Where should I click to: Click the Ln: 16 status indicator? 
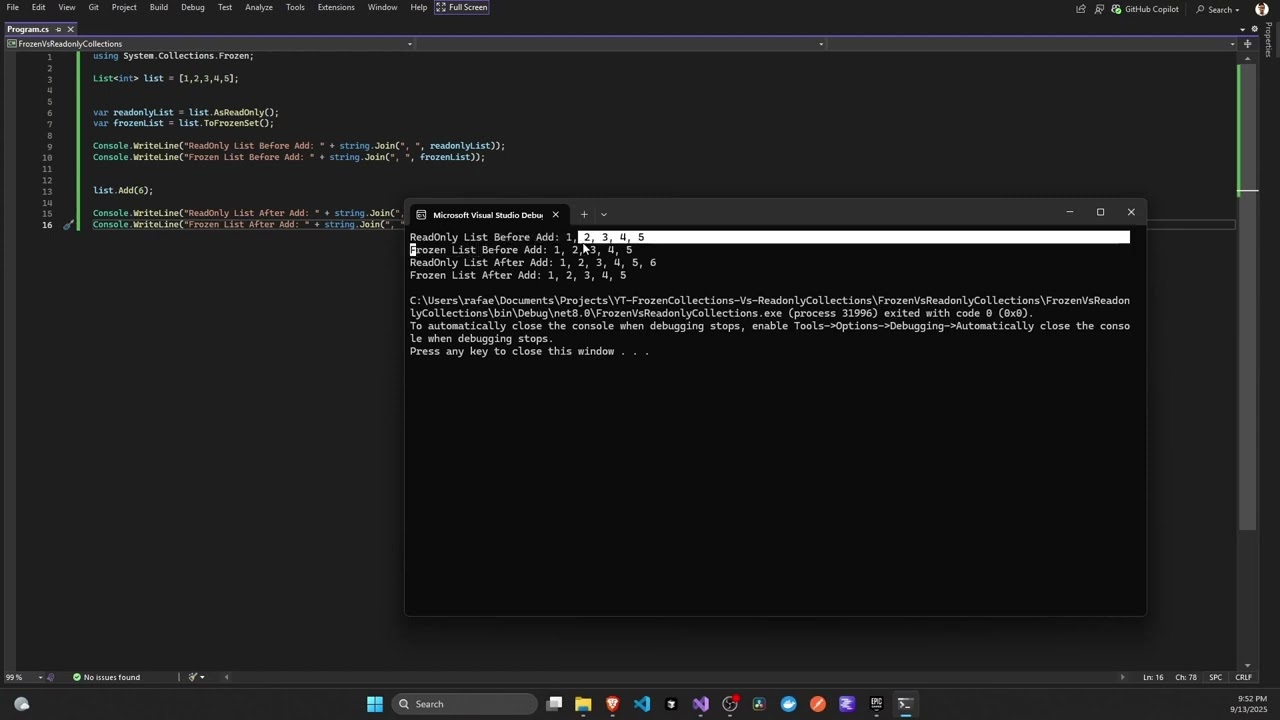coord(1153,677)
